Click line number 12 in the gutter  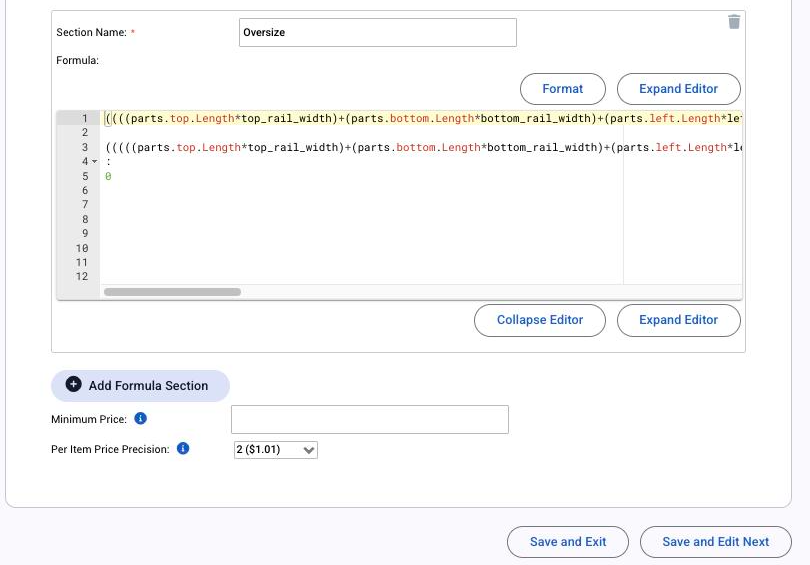82,276
